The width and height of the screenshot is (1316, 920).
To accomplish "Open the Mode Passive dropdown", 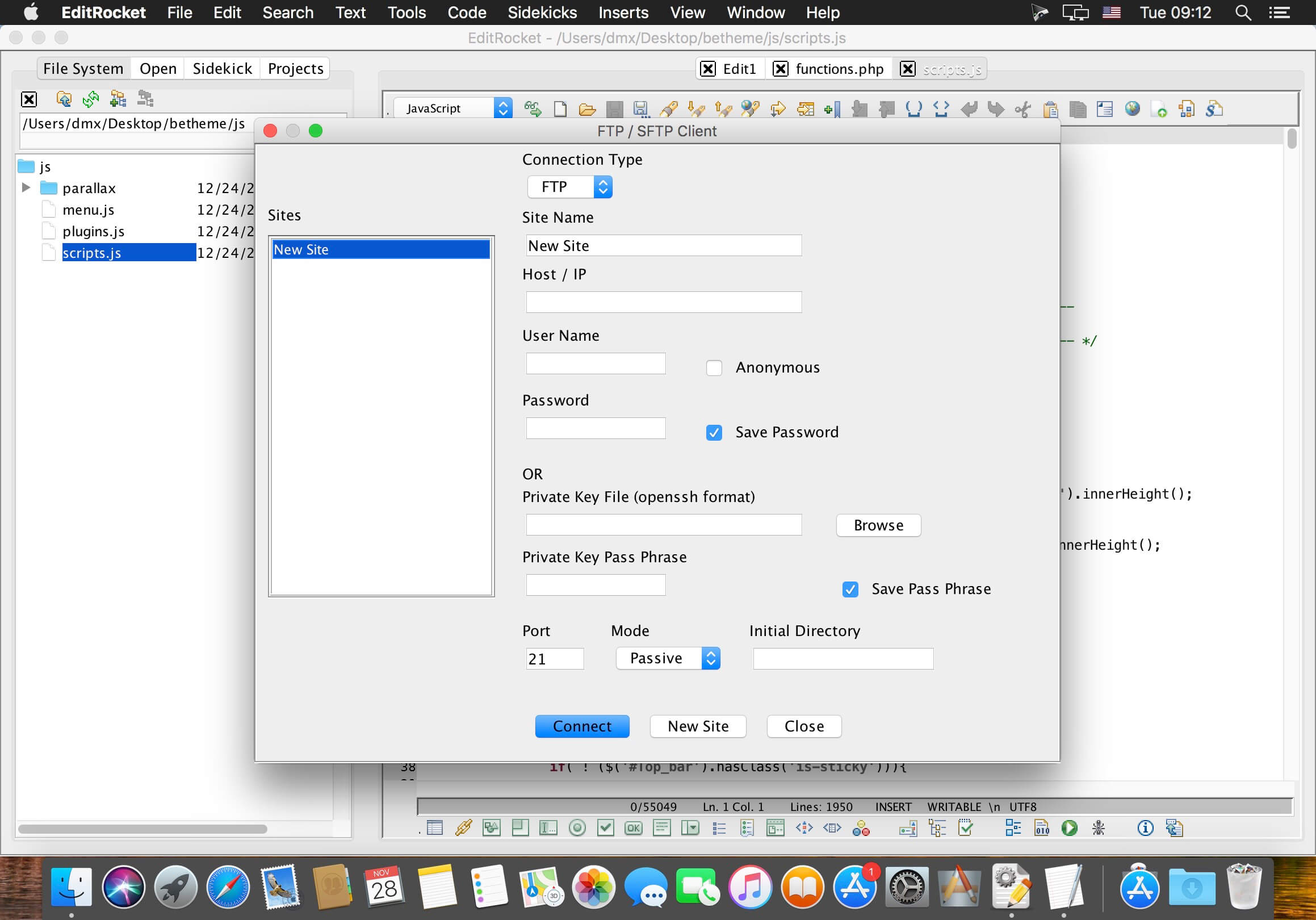I will click(668, 658).
